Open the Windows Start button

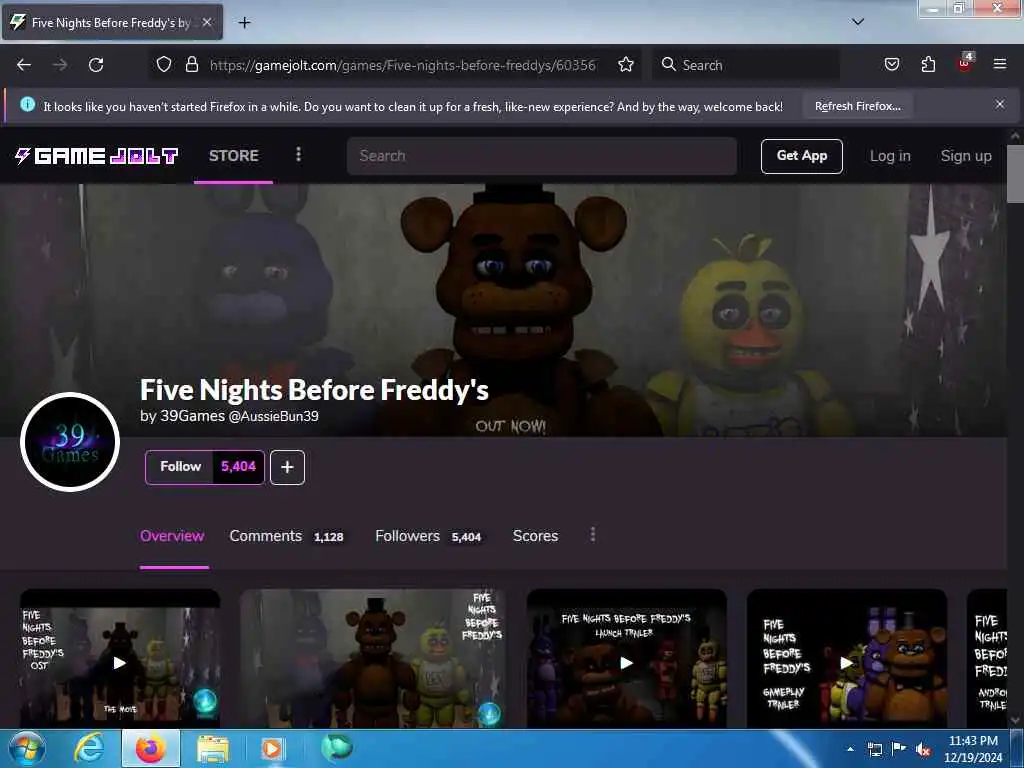[x=27, y=748]
